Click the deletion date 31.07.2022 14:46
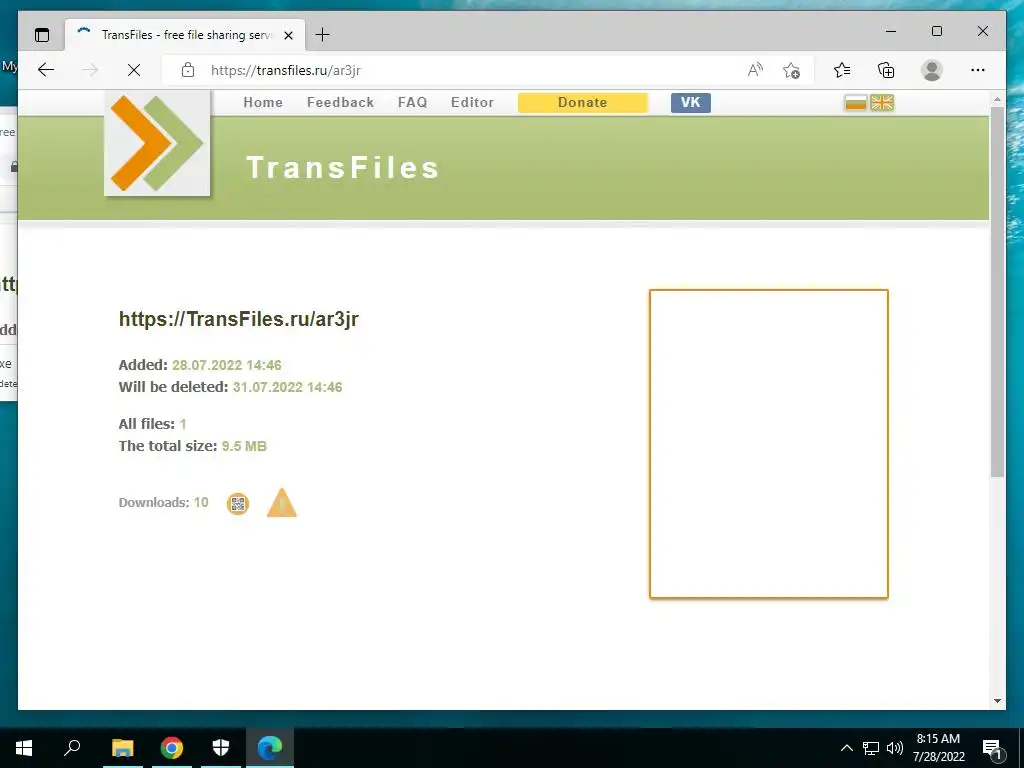The height and width of the screenshot is (768, 1024). pyautogui.click(x=287, y=387)
